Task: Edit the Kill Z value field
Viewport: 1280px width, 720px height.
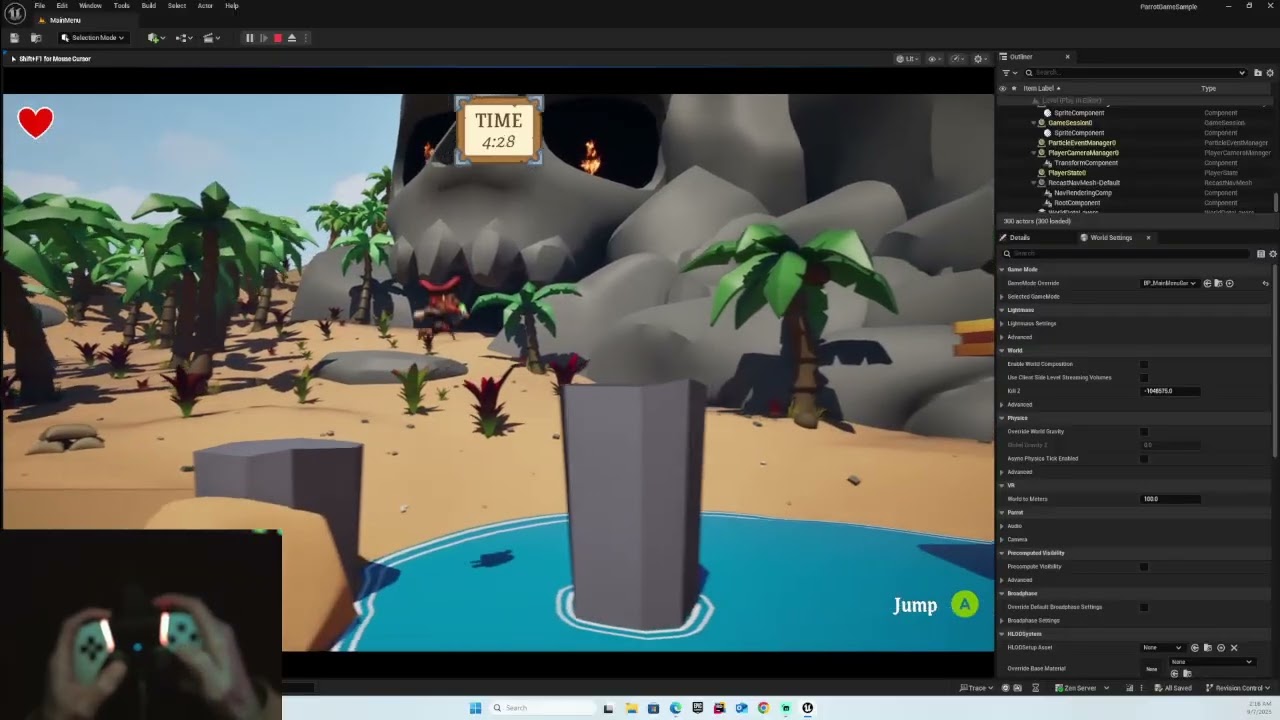Action: (1170, 391)
